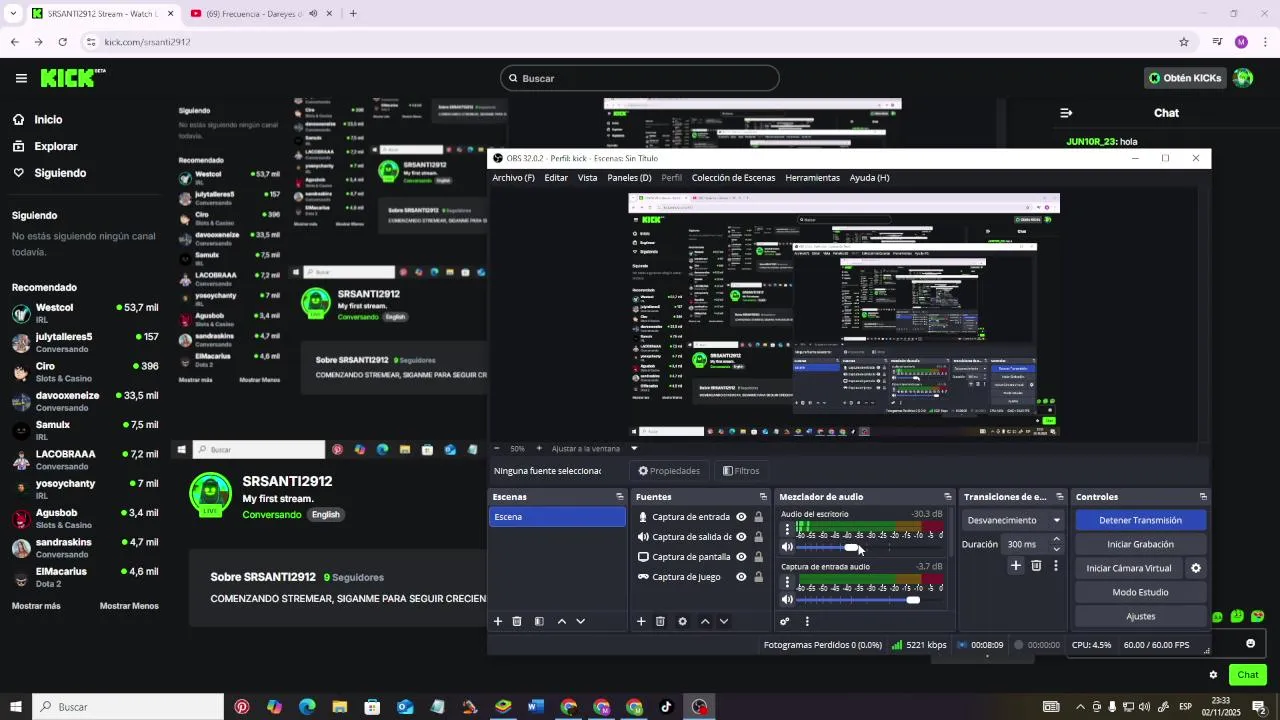Move scene up arrow in Escenas panel
Viewport: 1280px width, 720px height.
coord(561,621)
